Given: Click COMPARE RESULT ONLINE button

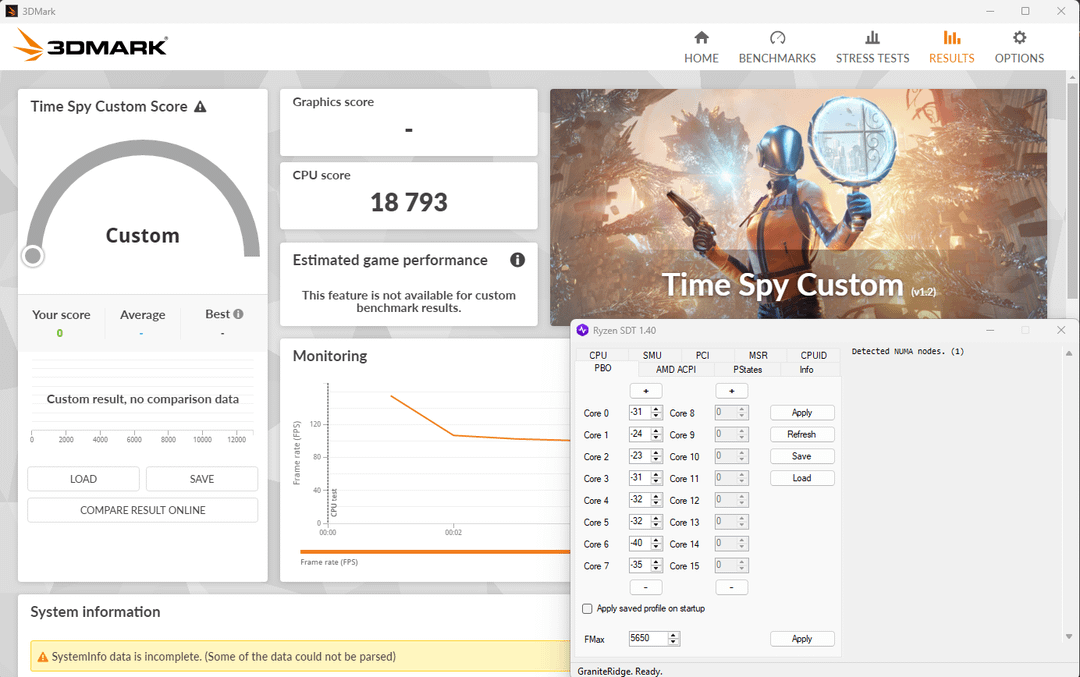Looking at the screenshot, I should (x=142, y=510).
